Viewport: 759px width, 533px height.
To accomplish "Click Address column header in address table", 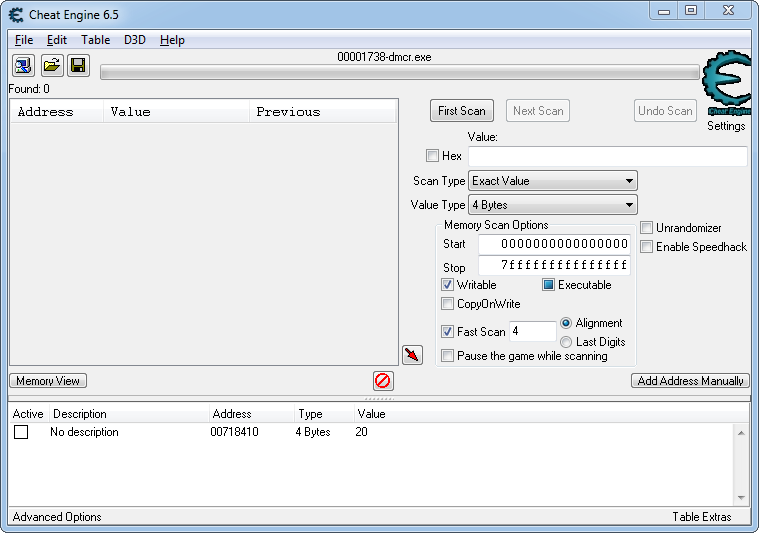I will click(x=251, y=414).
